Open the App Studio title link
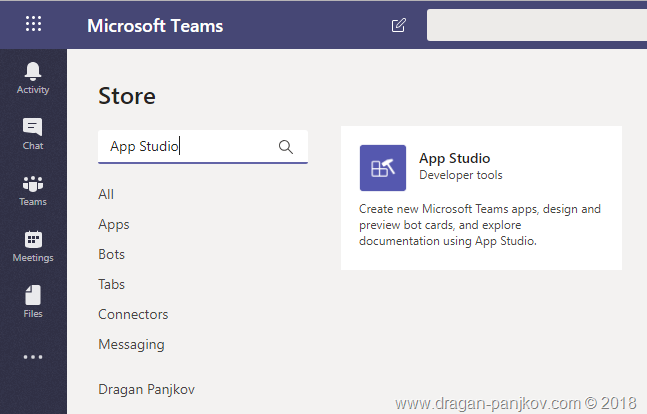The height and width of the screenshot is (414, 647). point(454,158)
